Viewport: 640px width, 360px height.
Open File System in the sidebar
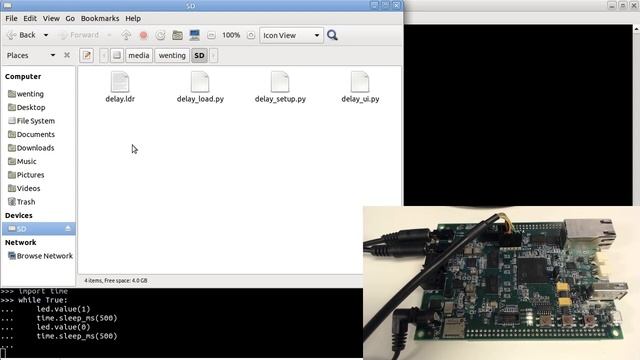31,121
